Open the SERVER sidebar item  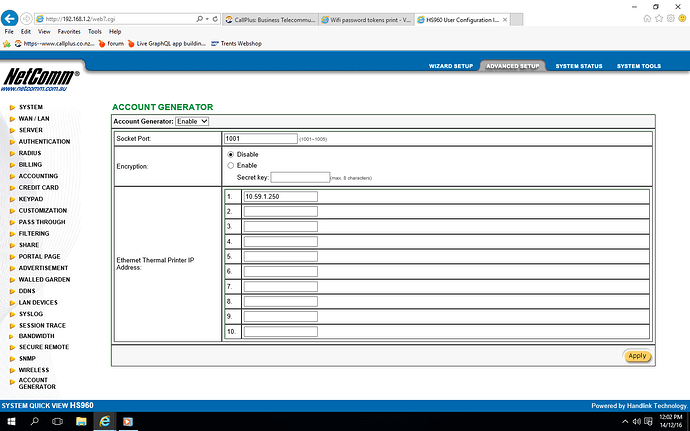pyautogui.click(x=31, y=130)
